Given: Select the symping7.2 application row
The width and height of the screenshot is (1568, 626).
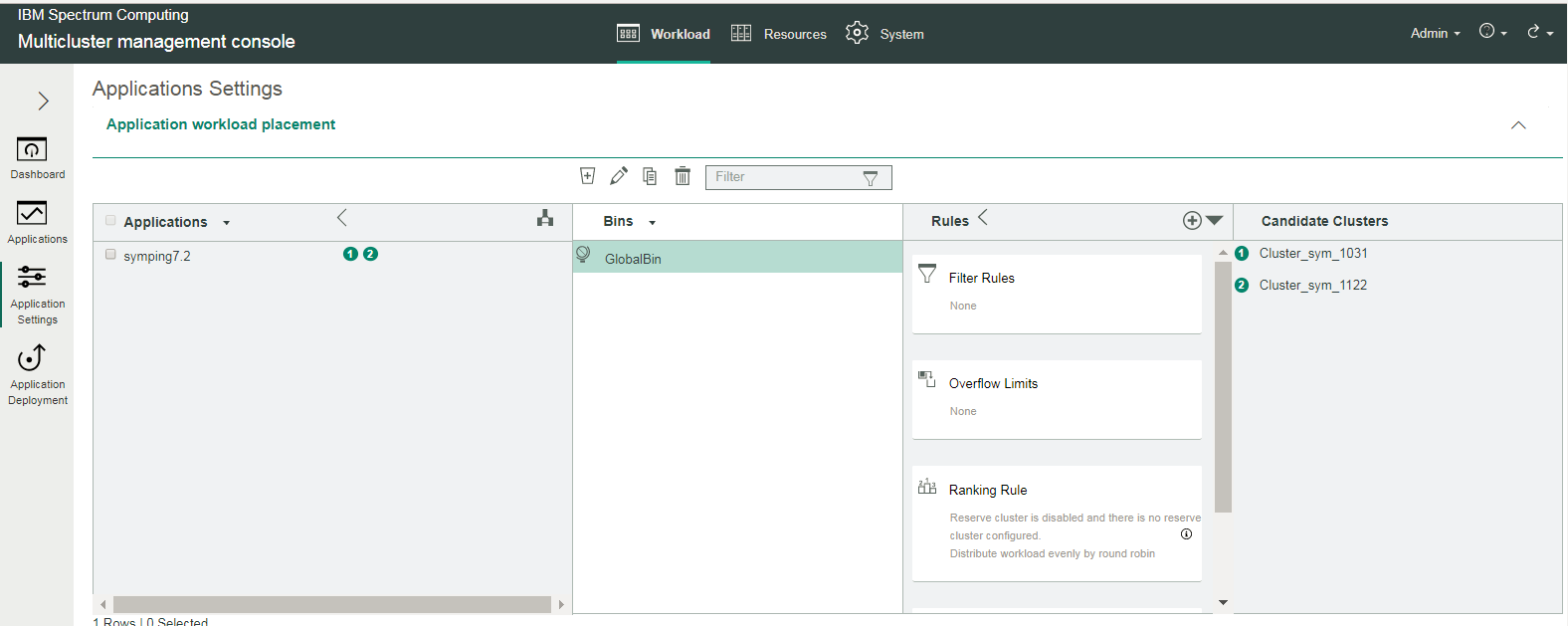Looking at the screenshot, I should click(x=332, y=256).
